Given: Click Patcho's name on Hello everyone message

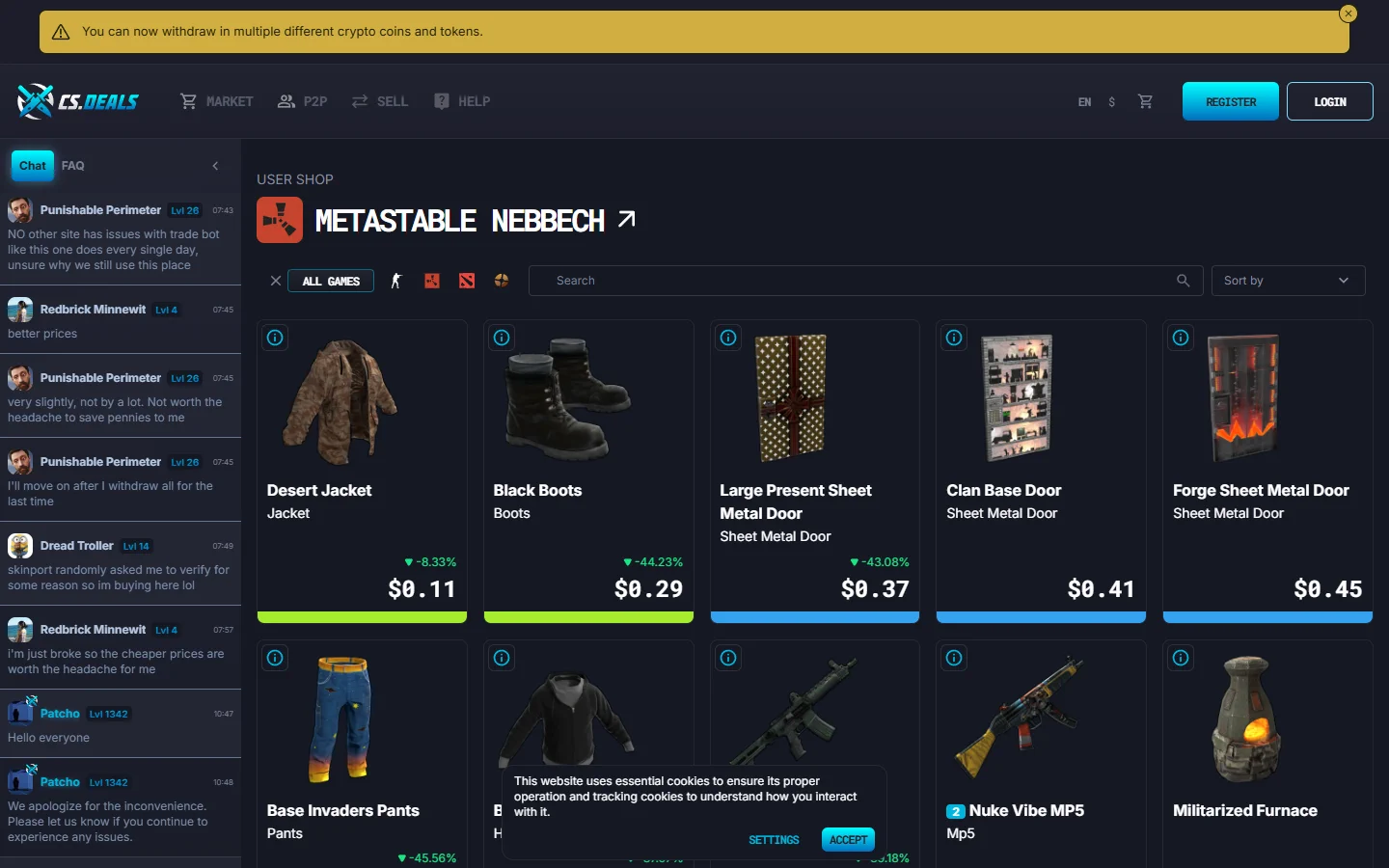Looking at the screenshot, I should click(60, 714).
